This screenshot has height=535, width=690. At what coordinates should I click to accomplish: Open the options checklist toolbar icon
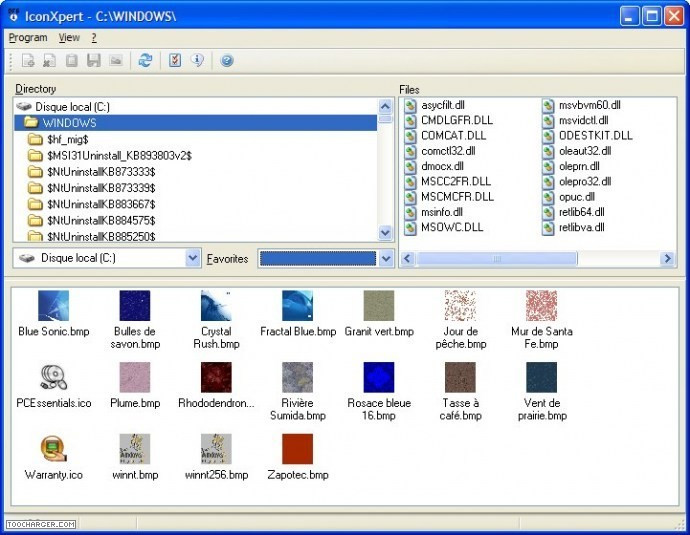(x=175, y=60)
